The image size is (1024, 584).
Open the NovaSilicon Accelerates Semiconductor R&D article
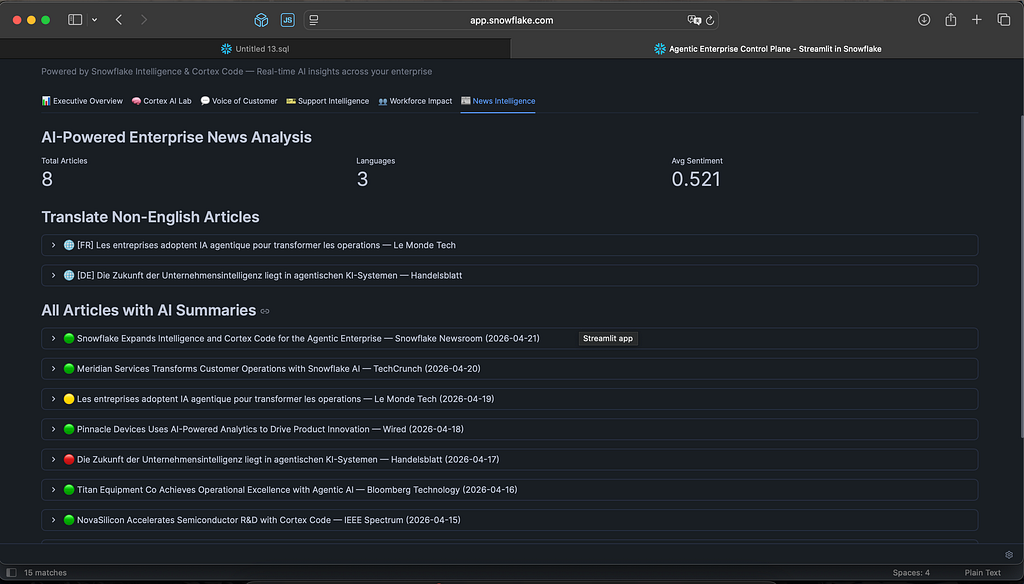point(509,520)
